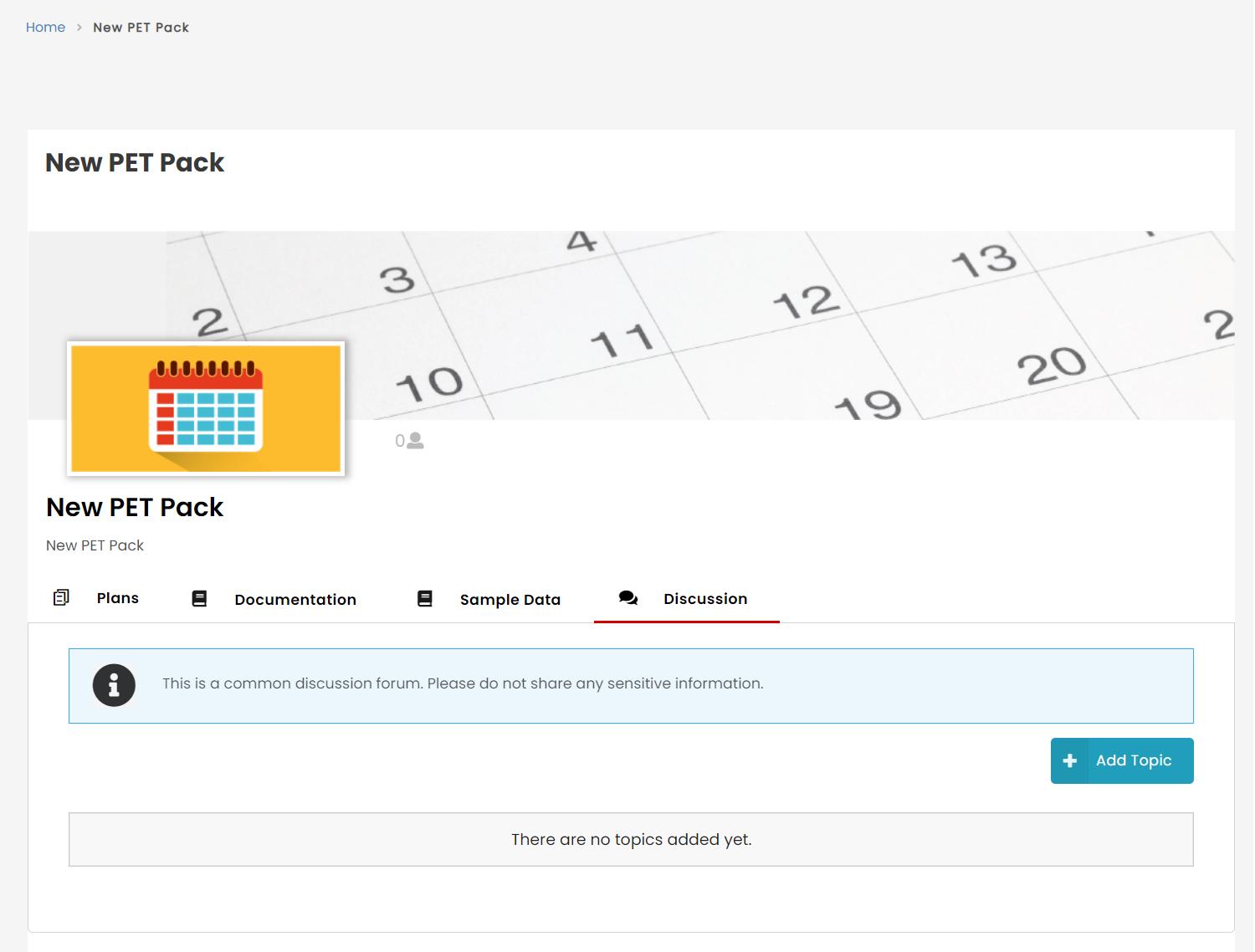Screen dimensions: 1255x952
Task: Click the calendar pack thumbnail image
Action: click(x=206, y=408)
